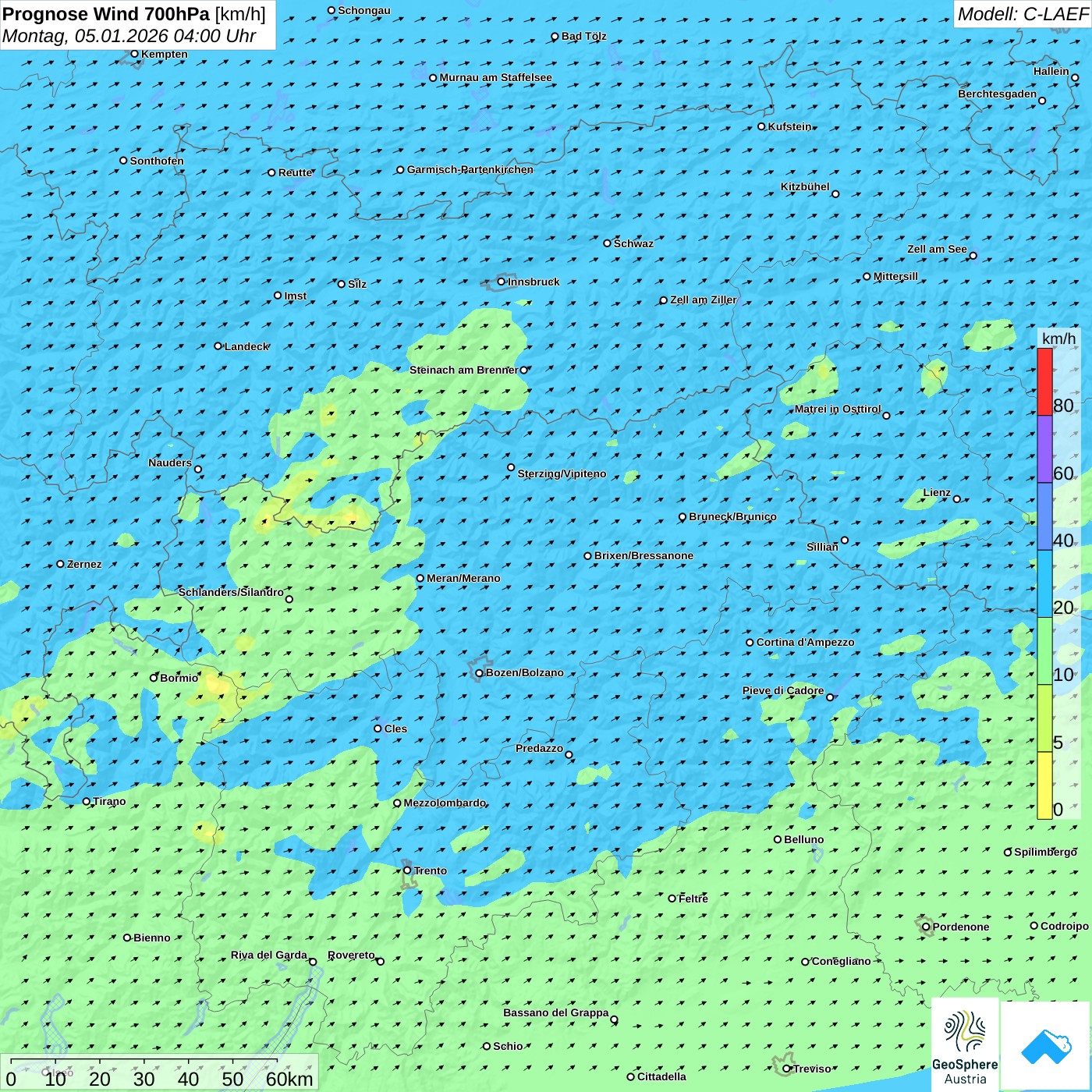Screen dimensions: 1092x1092
Task: Click the Brixen/Bressanone label
Action: click(x=643, y=555)
